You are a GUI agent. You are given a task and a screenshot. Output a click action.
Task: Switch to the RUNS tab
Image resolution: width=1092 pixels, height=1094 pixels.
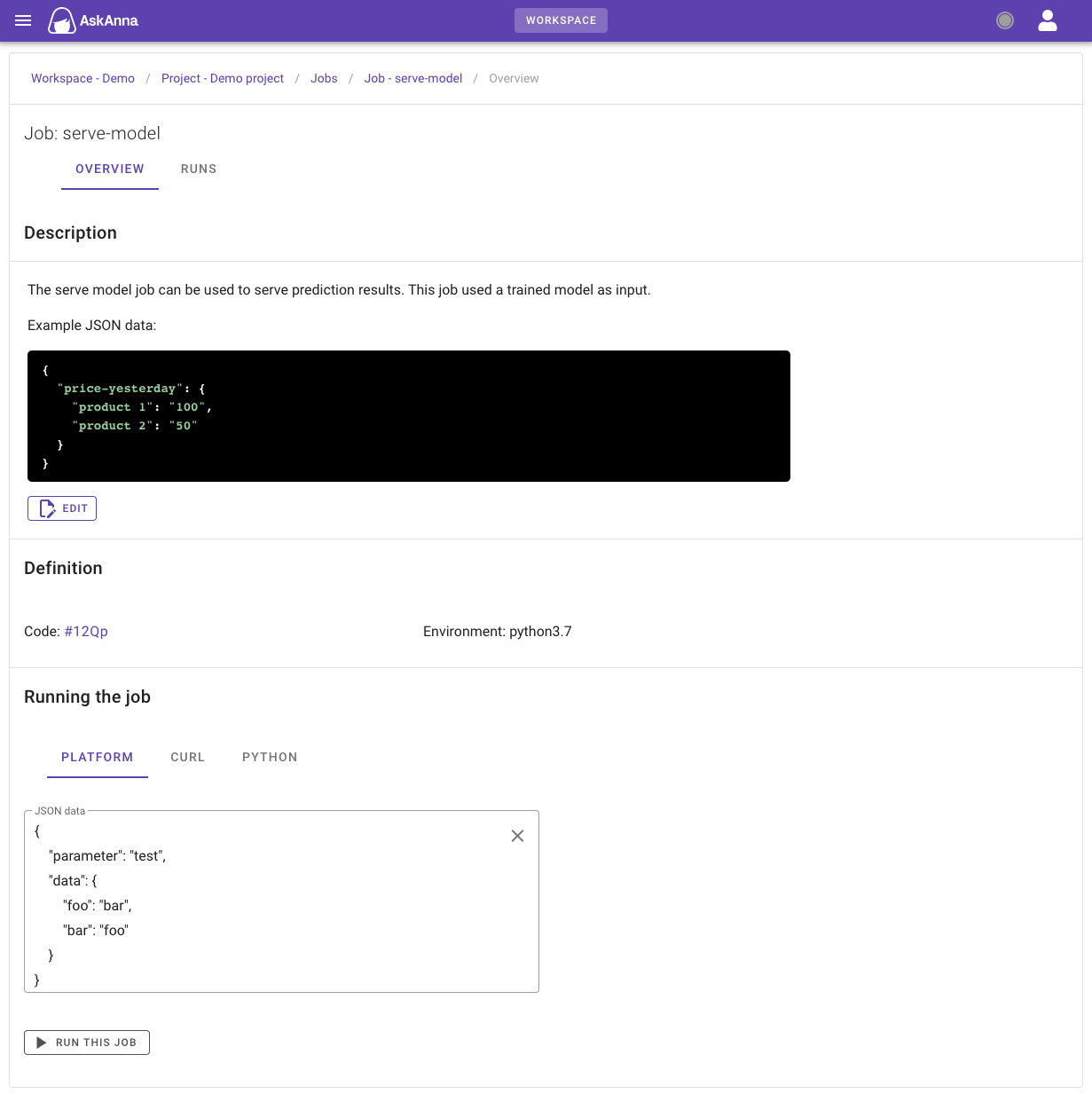pos(198,169)
